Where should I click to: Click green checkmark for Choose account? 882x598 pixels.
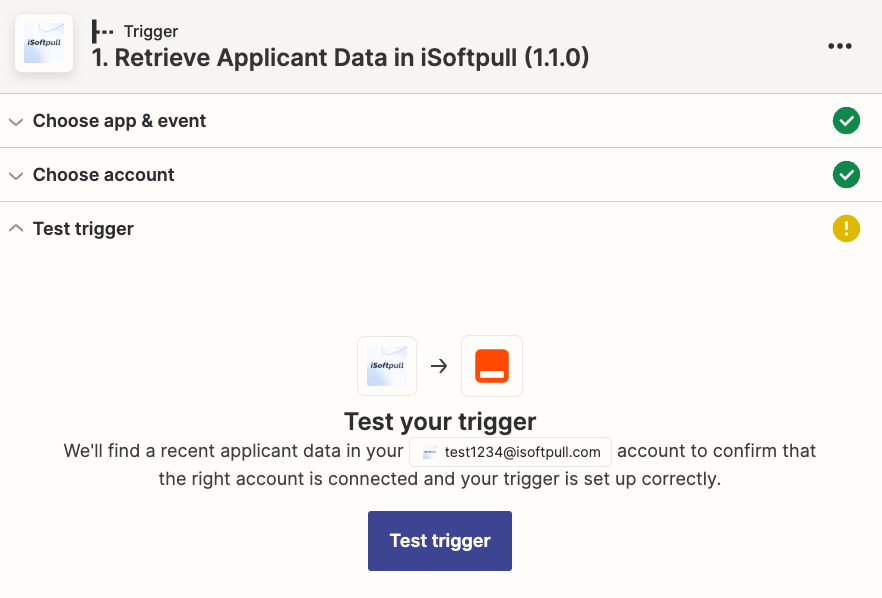[x=846, y=174]
